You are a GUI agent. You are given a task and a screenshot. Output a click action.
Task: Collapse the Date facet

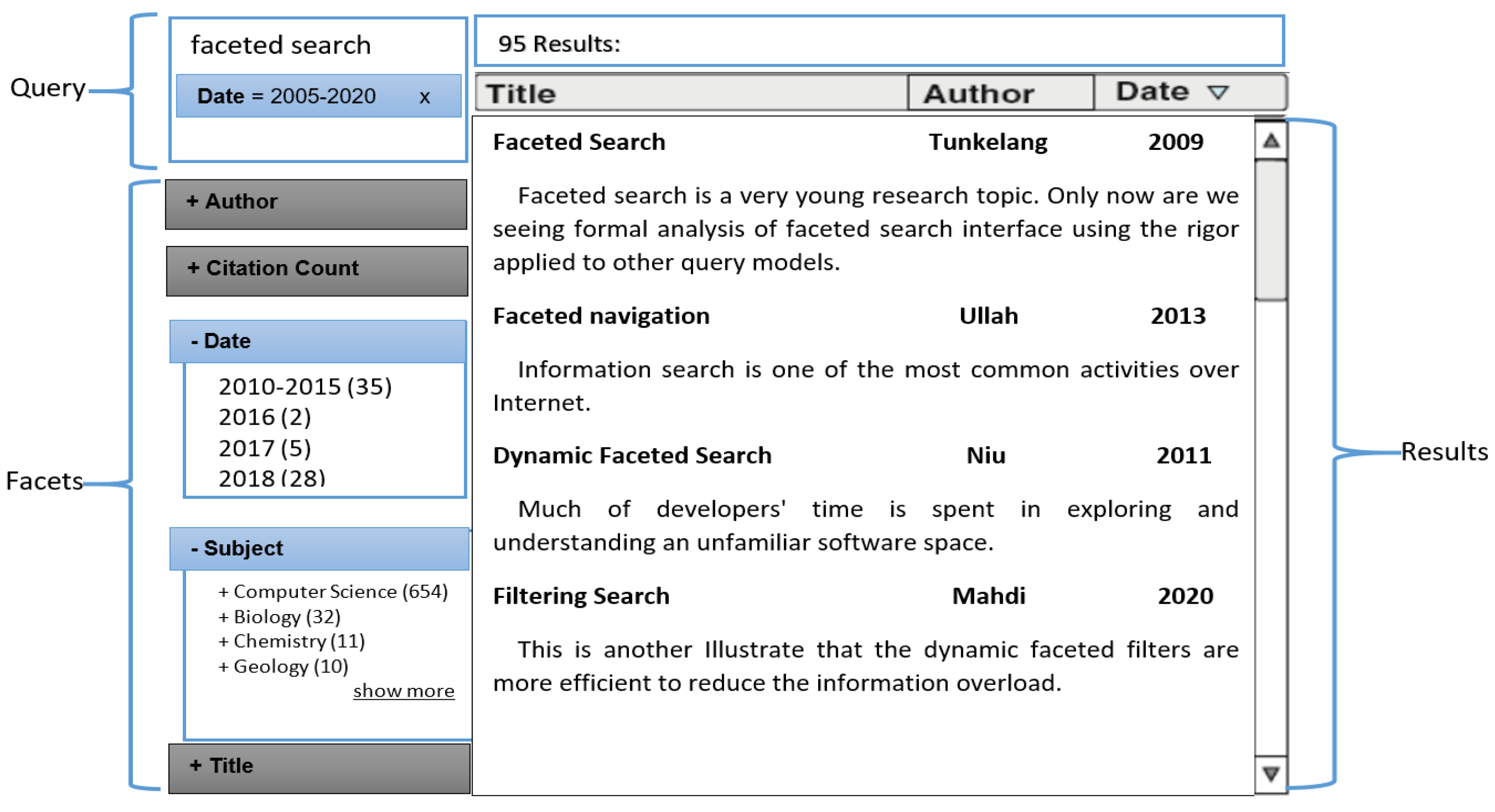click(318, 341)
